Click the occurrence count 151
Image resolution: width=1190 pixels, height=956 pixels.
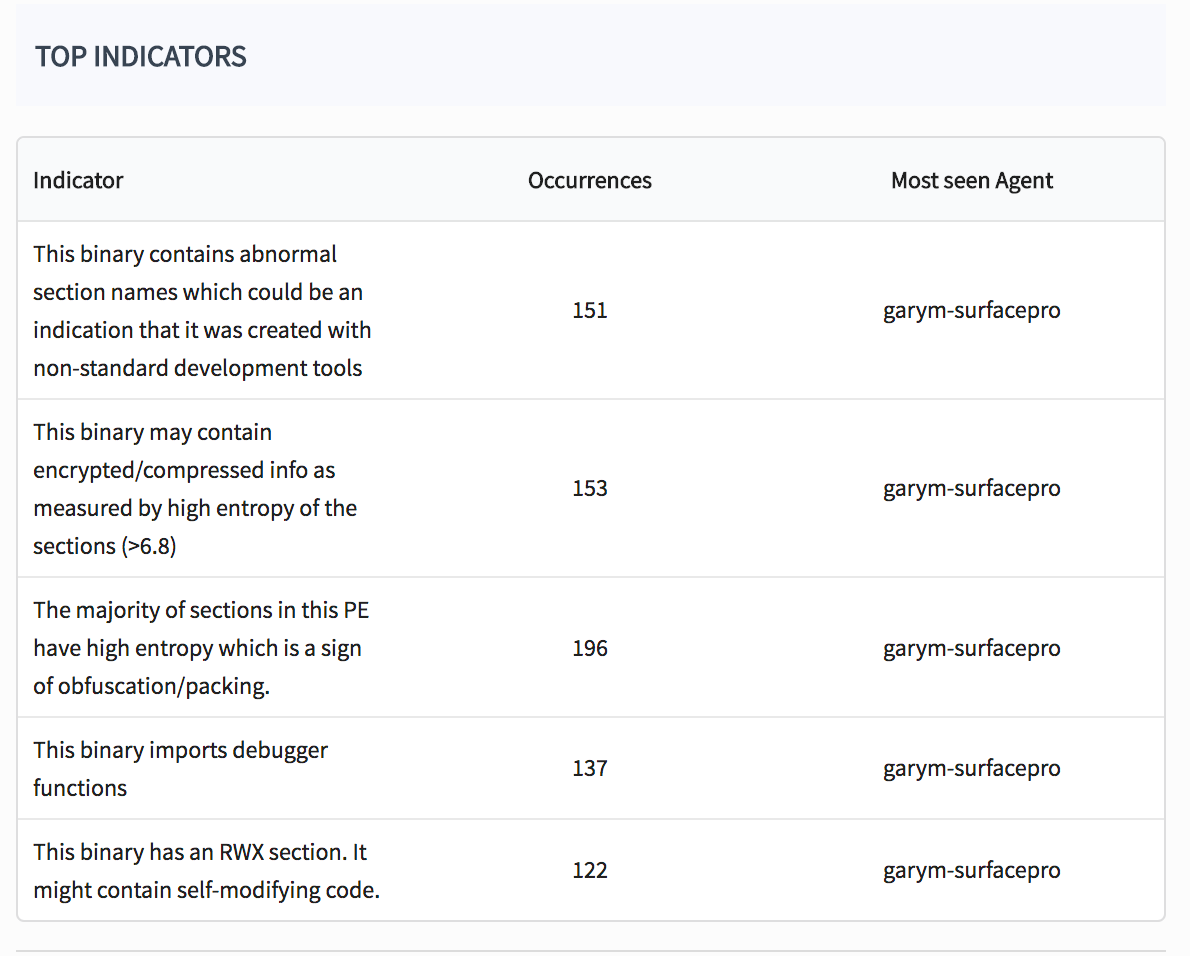coord(589,310)
